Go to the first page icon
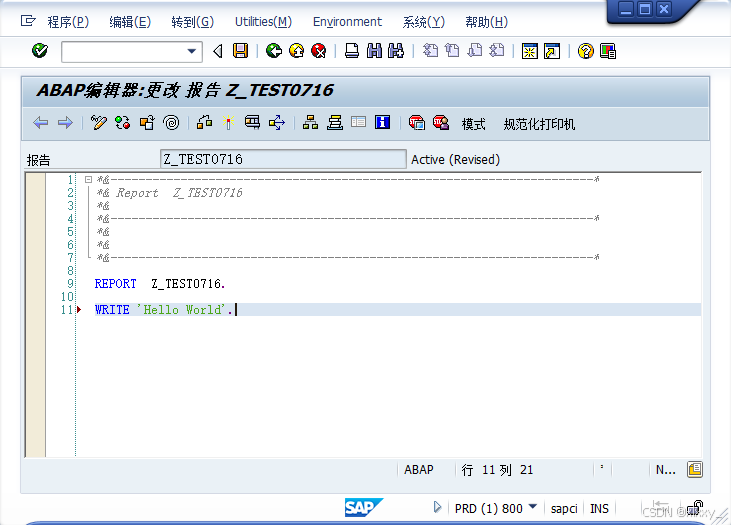Viewport: 731px width, 525px height. (430, 50)
